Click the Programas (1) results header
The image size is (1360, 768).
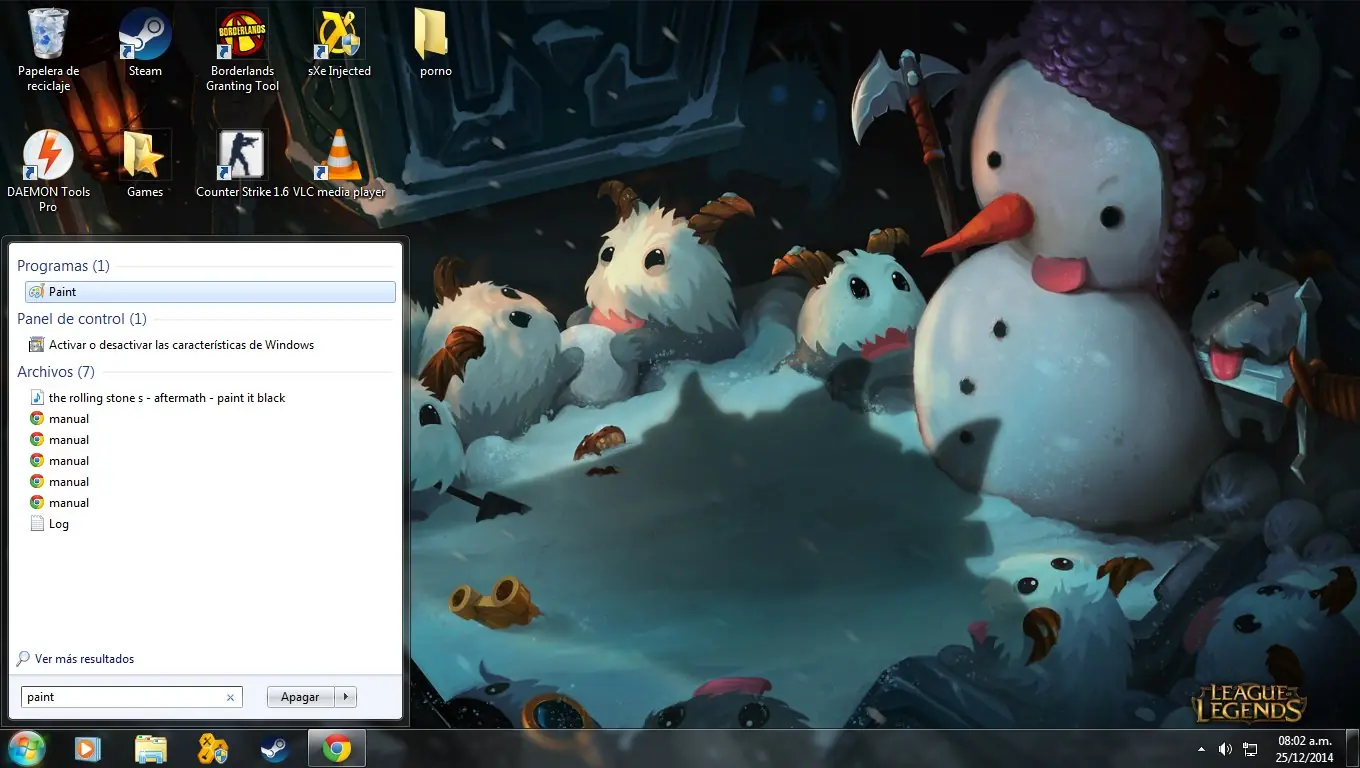click(x=63, y=266)
